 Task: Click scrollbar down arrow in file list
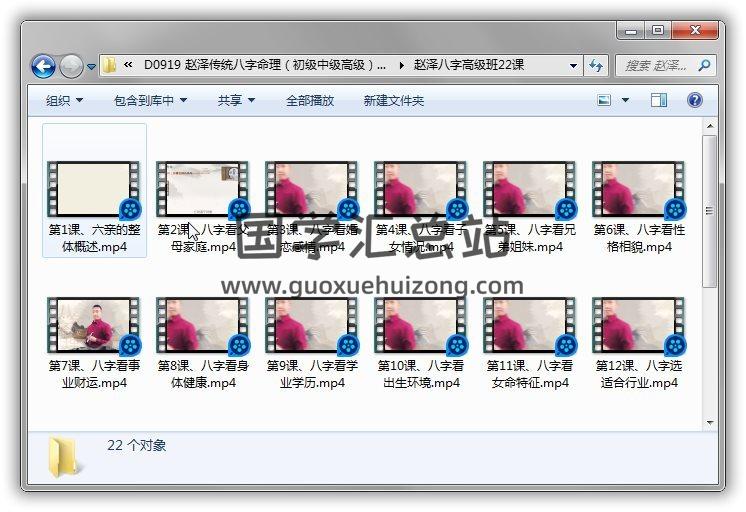[x=710, y=423]
